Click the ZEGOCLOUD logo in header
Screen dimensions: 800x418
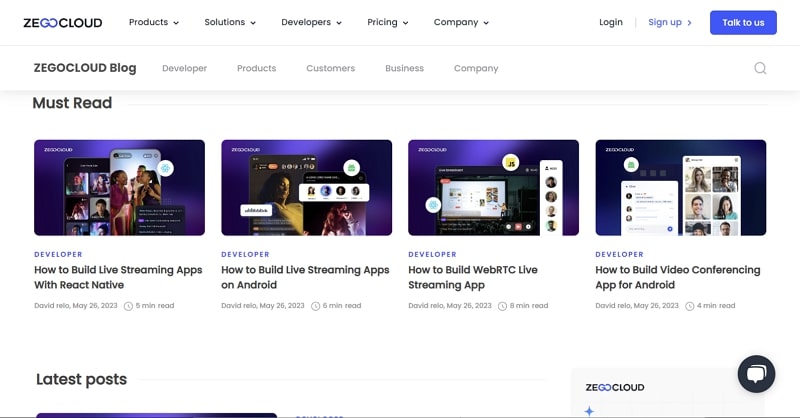coord(63,22)
